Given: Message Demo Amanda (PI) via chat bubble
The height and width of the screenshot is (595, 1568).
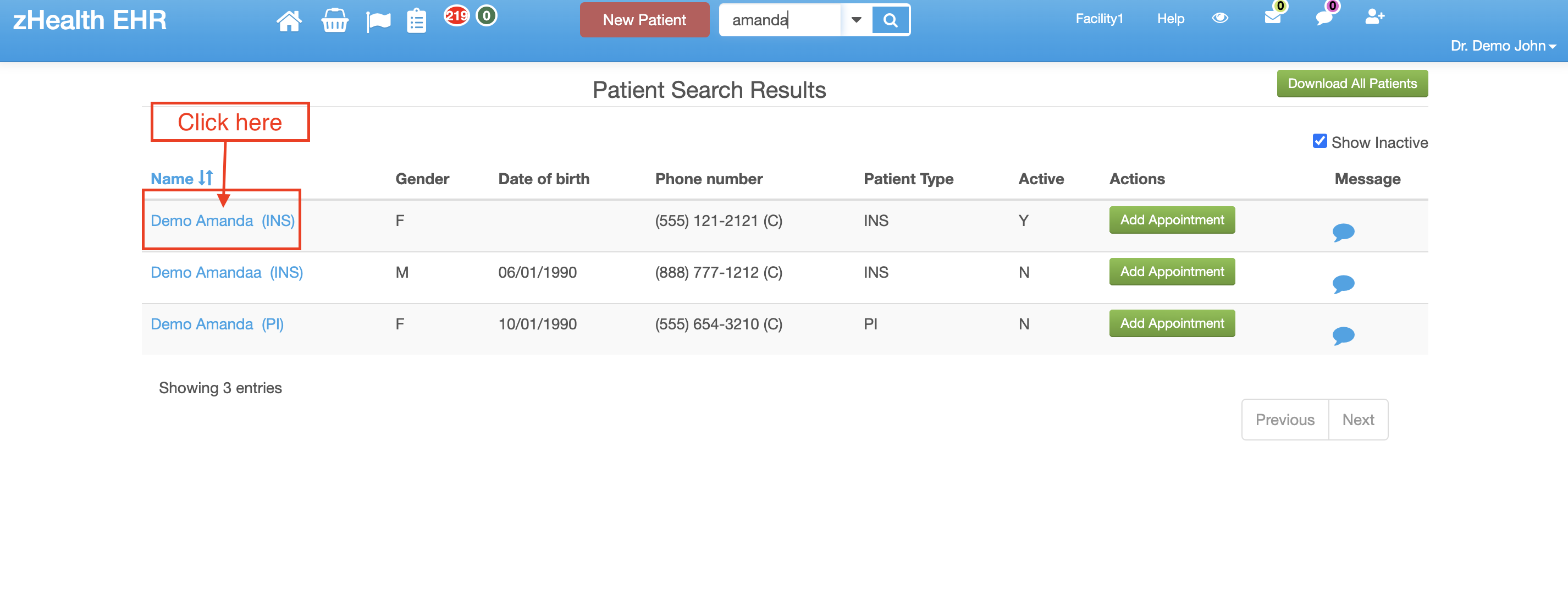Looking at the screenshot, I should pyautogui.click(x=1343, y=336).
